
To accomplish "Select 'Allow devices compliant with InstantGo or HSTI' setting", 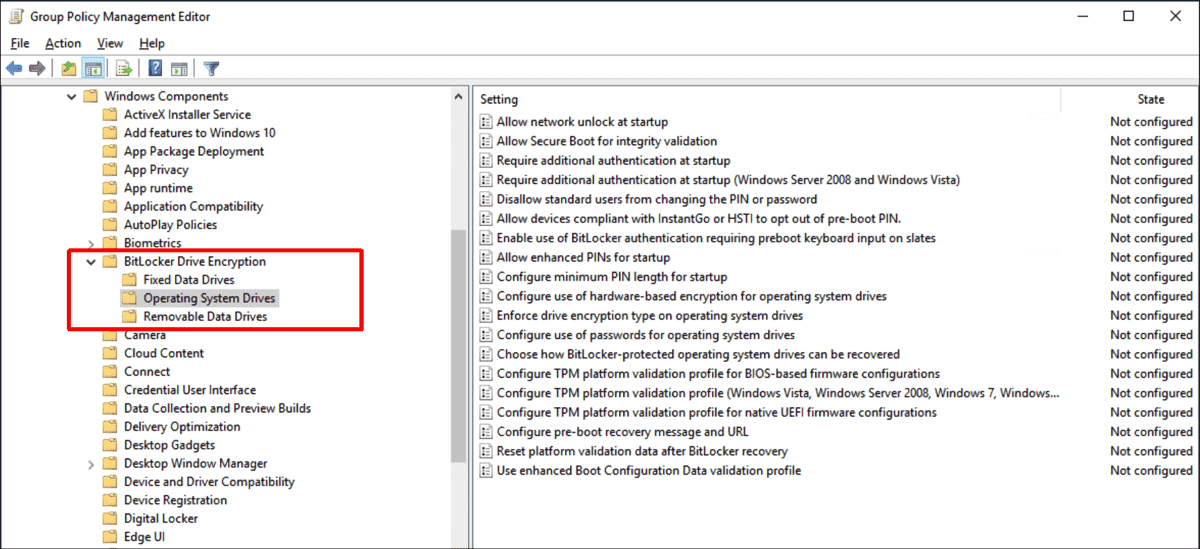I will 698,218.
